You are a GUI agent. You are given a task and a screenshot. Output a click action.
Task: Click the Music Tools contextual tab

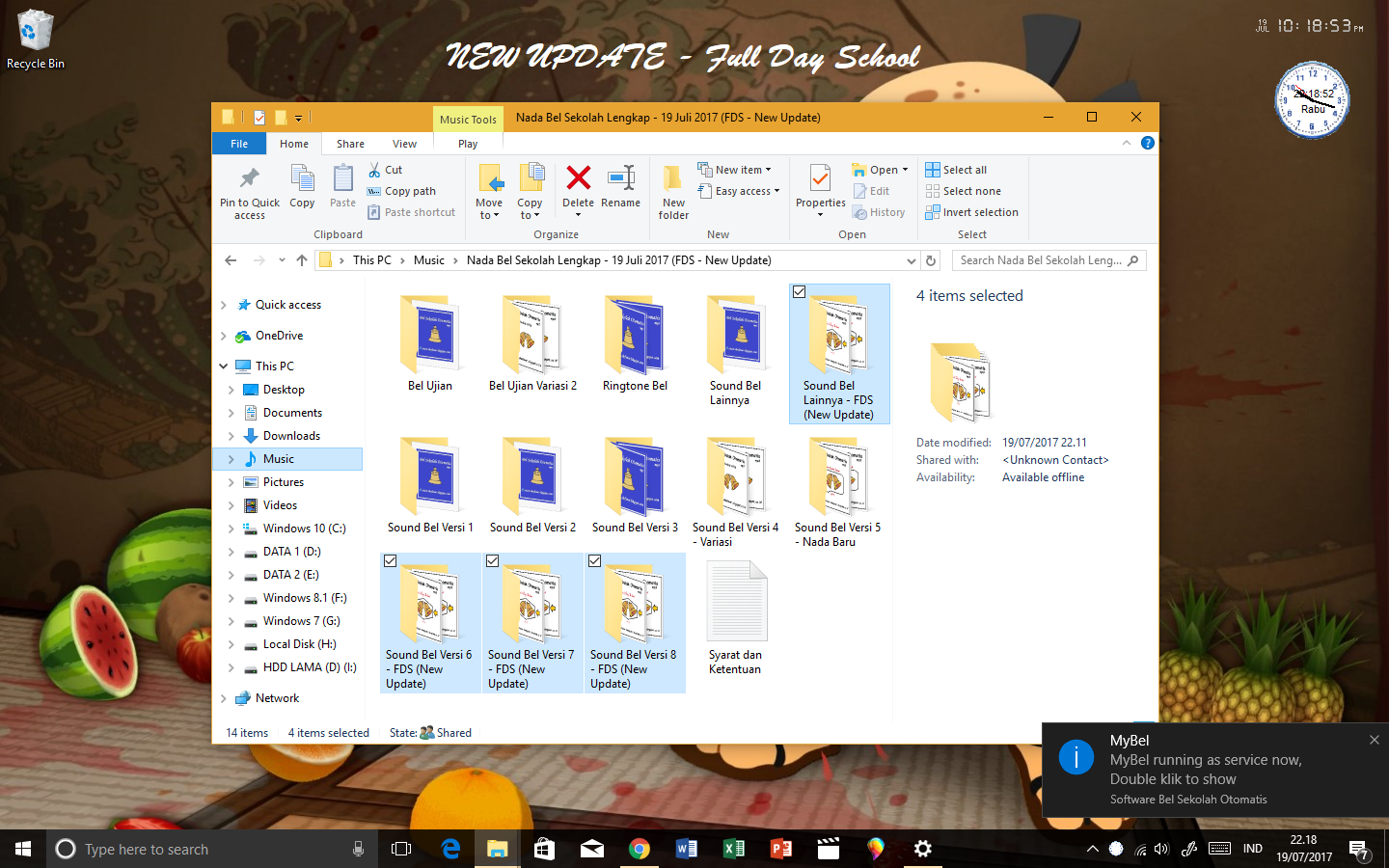click(468, 120)
